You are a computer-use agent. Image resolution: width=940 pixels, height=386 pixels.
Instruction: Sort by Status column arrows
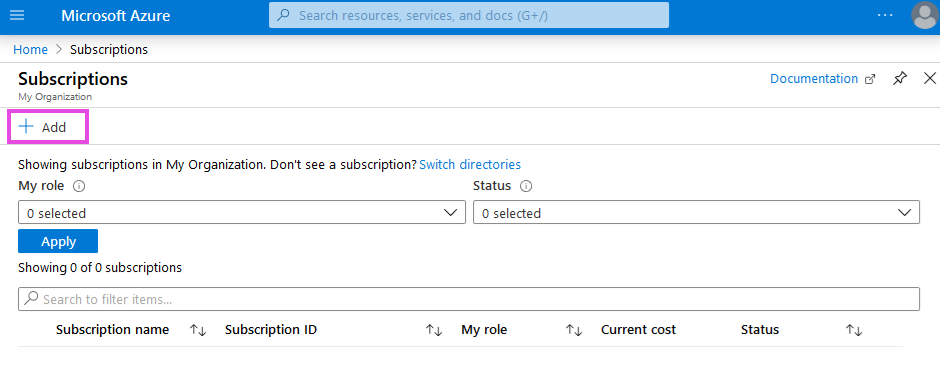(854, 330)
